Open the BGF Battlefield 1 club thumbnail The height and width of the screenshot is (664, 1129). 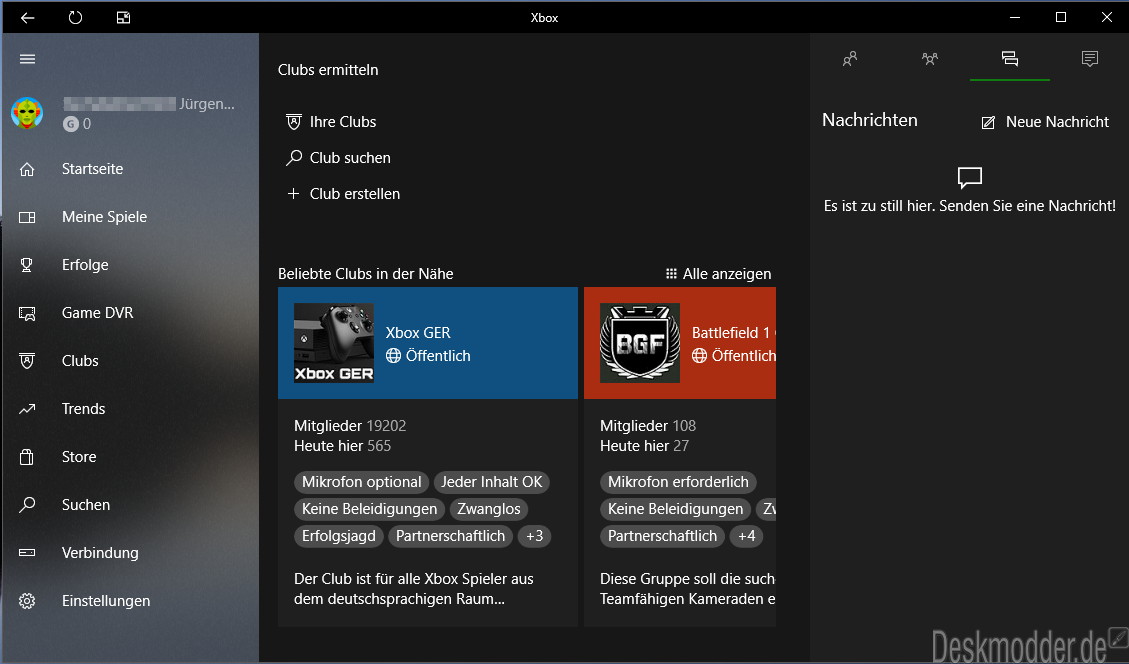[640, 343]
